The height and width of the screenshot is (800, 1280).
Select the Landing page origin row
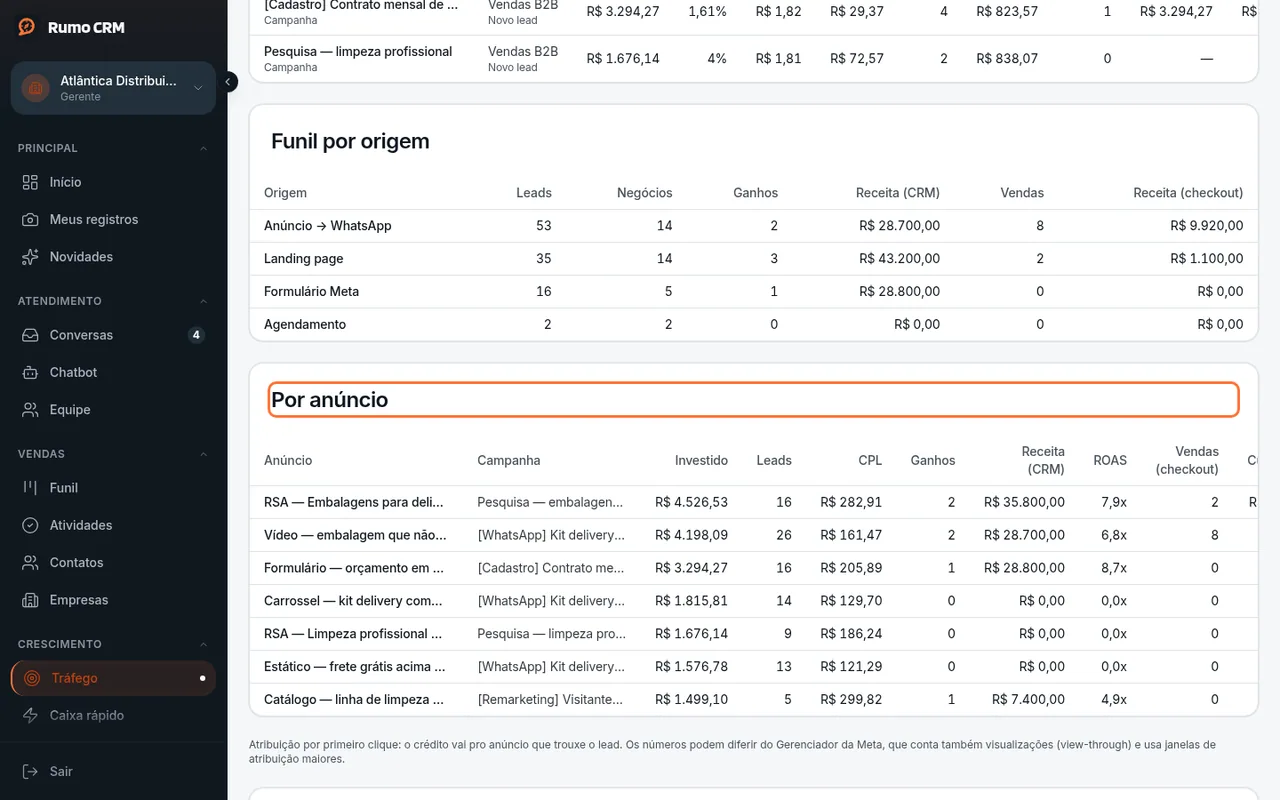tap(753, 259)
